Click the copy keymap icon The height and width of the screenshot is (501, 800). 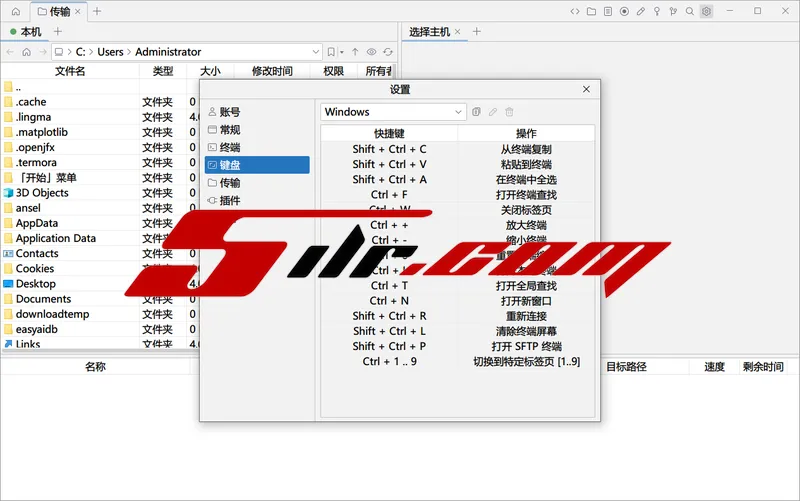pyautogui.click(x=476, y=112)
